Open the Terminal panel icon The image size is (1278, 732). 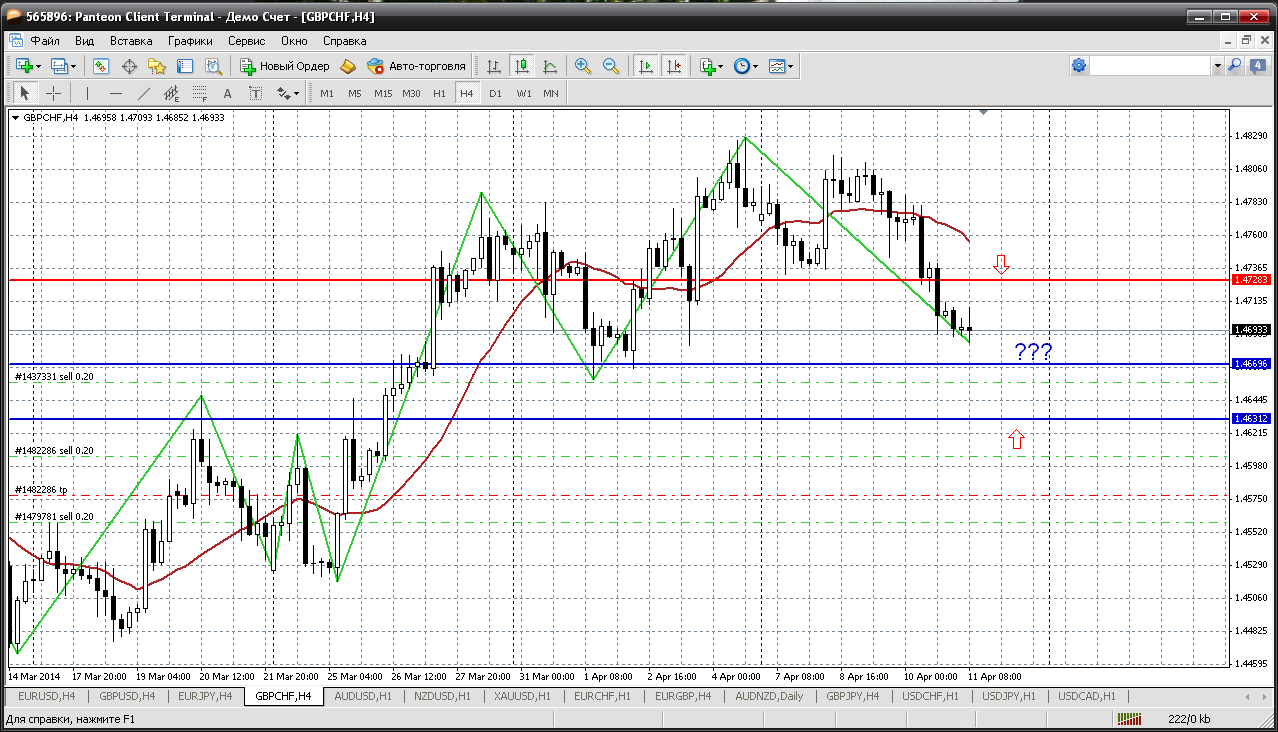coord(185,66)
